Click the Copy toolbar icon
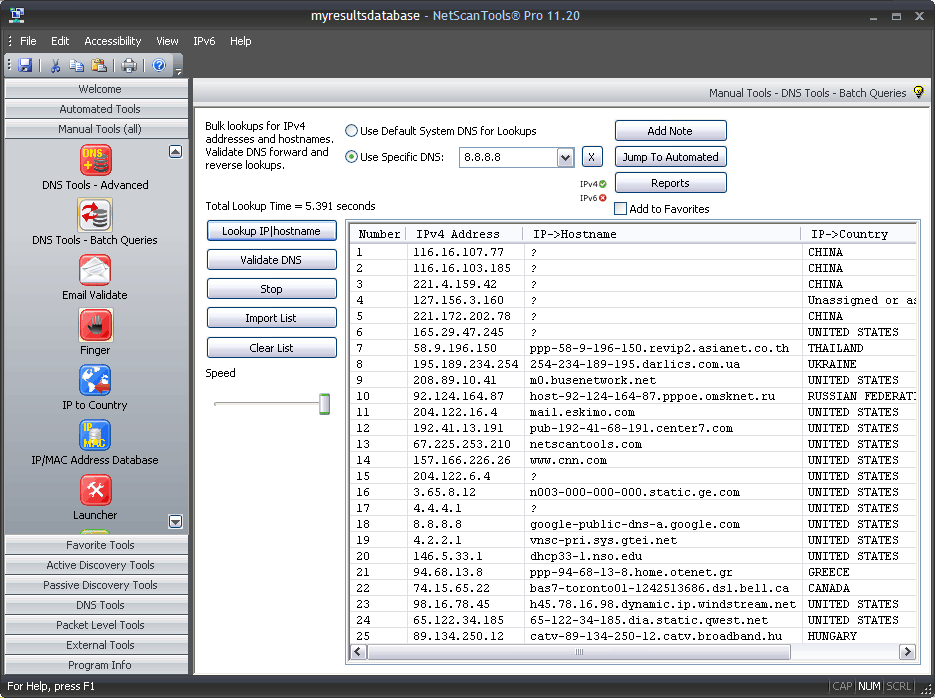The image size is (935, 698). point(76,65)
